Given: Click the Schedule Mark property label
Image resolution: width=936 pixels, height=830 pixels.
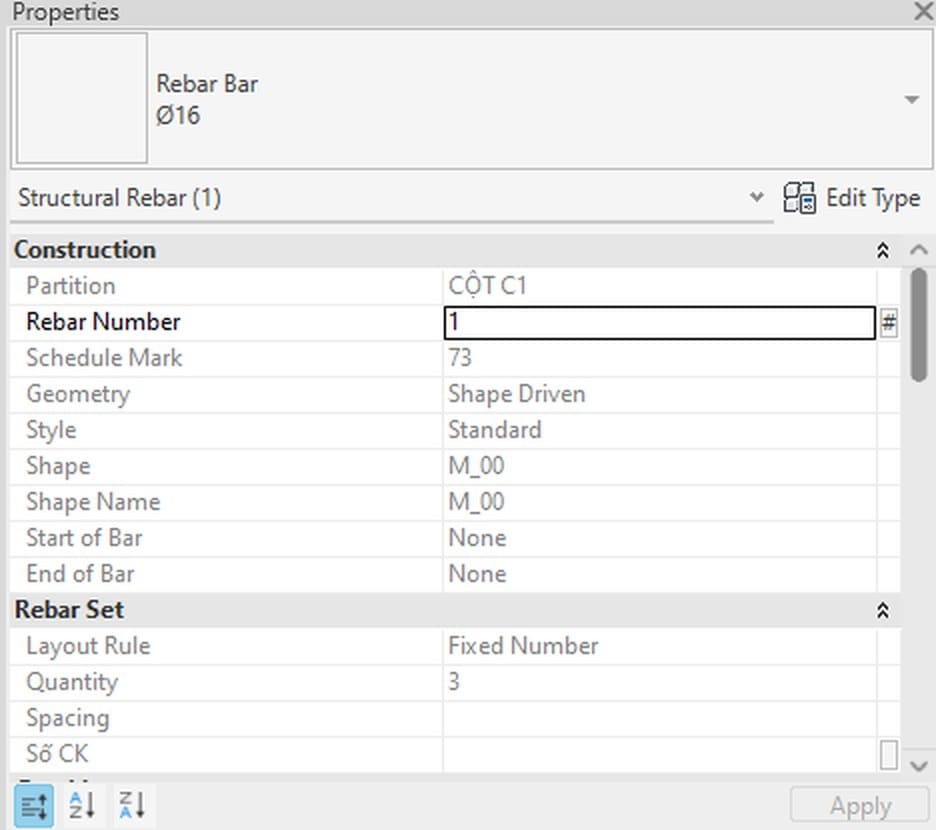Looking at the screenshot, I should point(104,358).
